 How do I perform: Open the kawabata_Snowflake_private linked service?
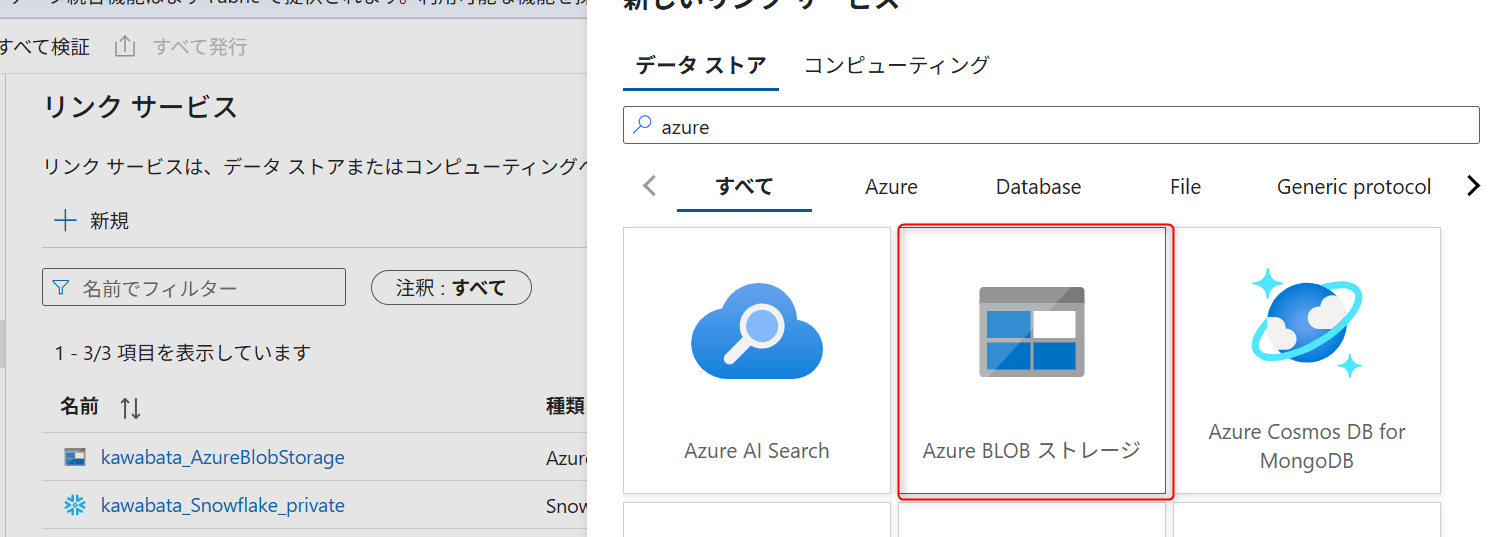(223, 506)
